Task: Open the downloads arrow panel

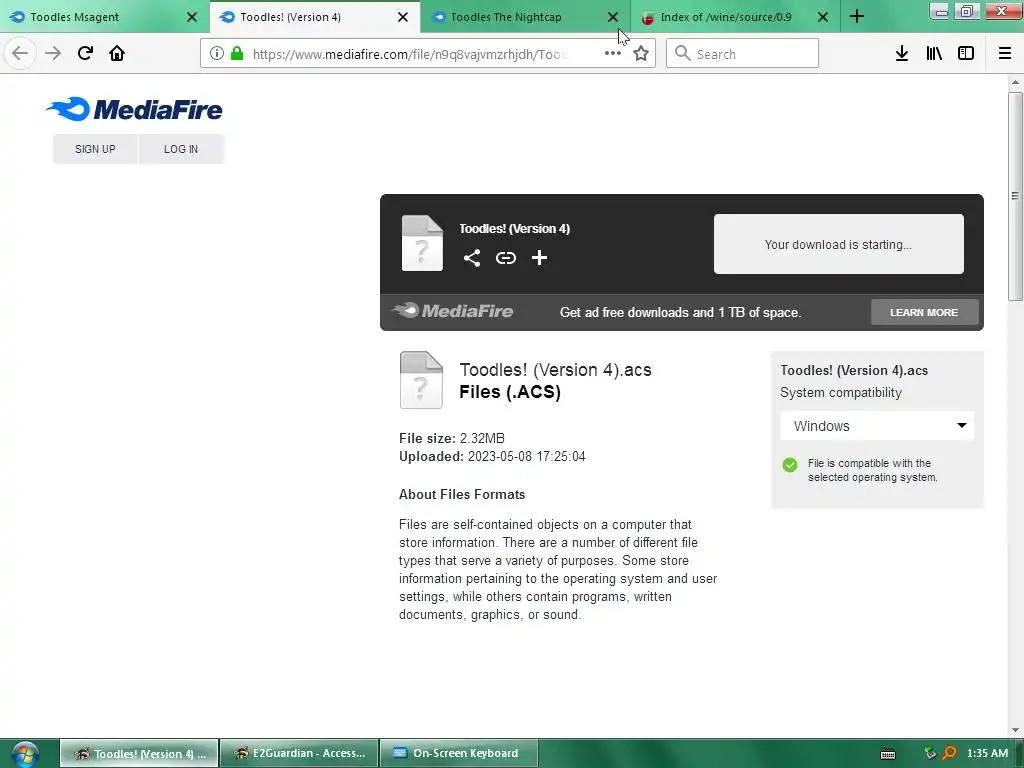Action: [x=902, y=54]
